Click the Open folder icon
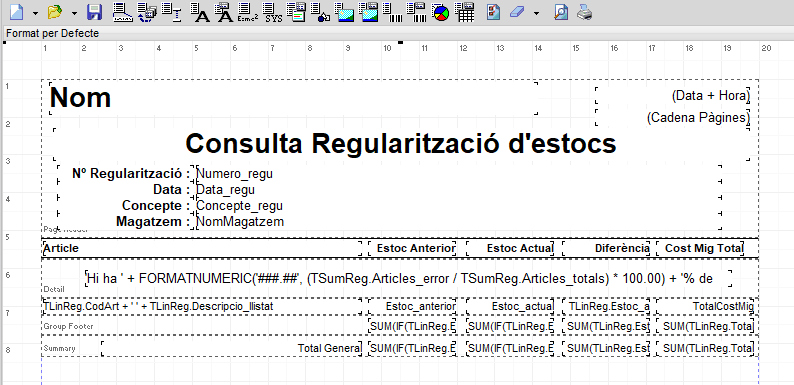Image resolution: width=794 pixels, height=385 pixels. tap(55, 12)
